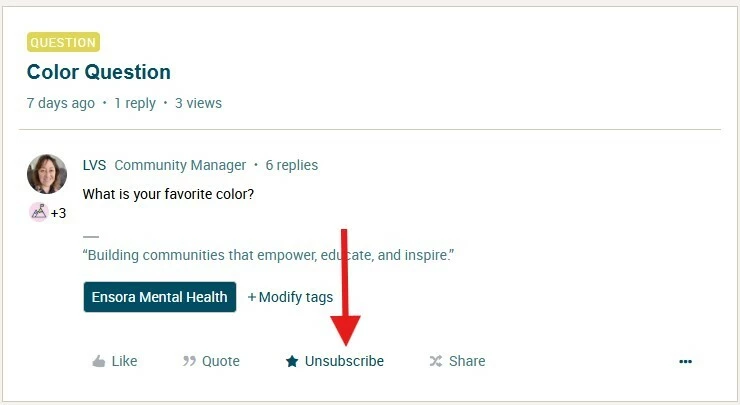Click the Share label text
The width and height of the screenshot is (740, 405).
(467, 361)
